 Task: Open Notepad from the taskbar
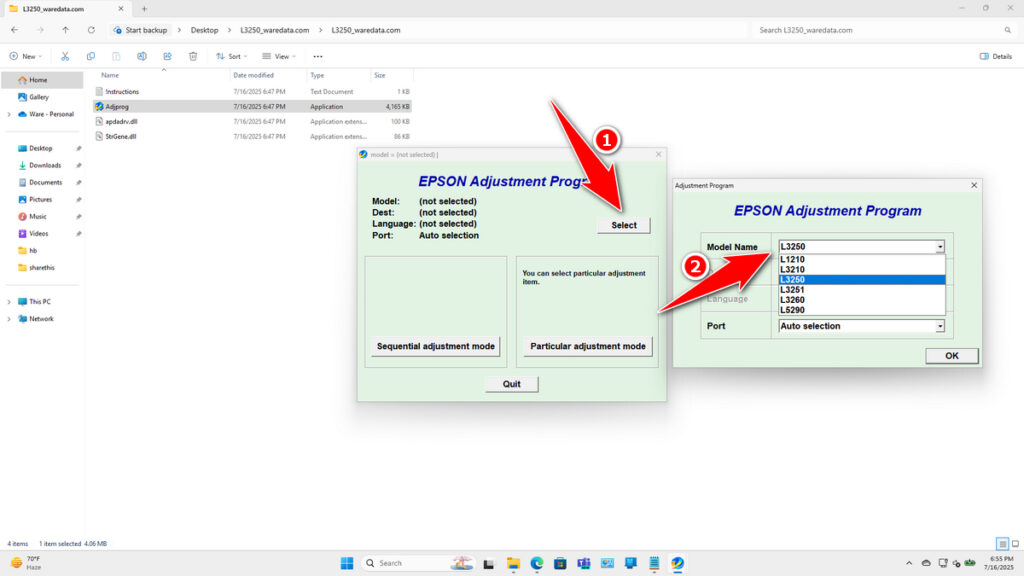point(654,563)
